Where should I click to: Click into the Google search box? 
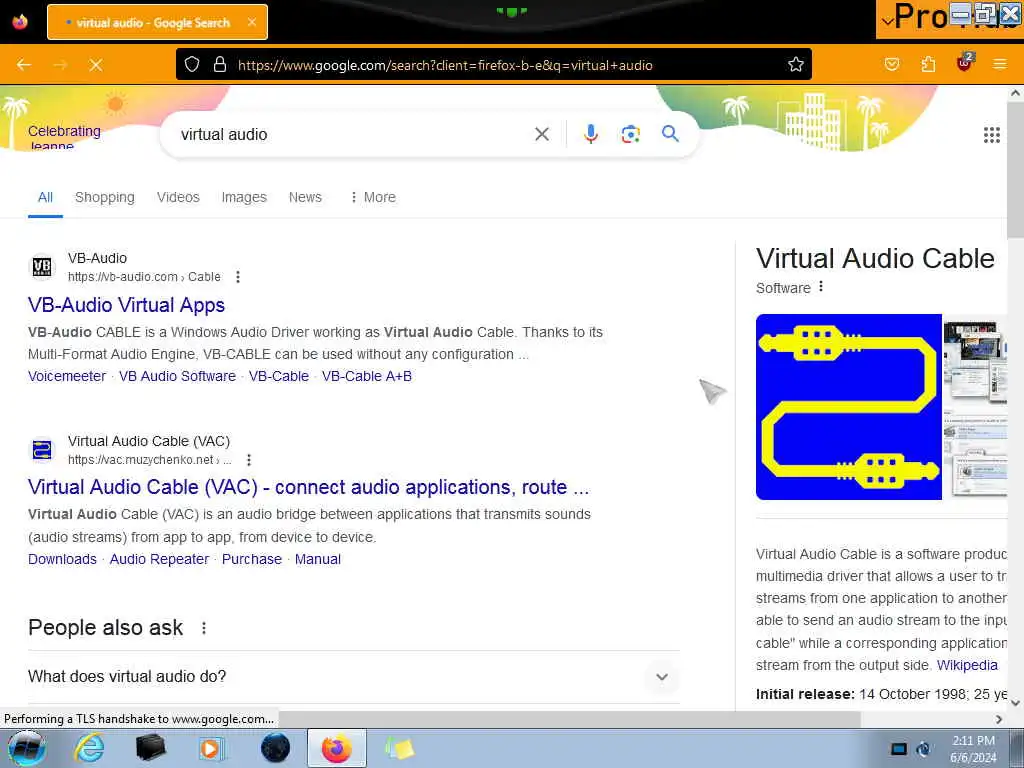coord(353,135)
